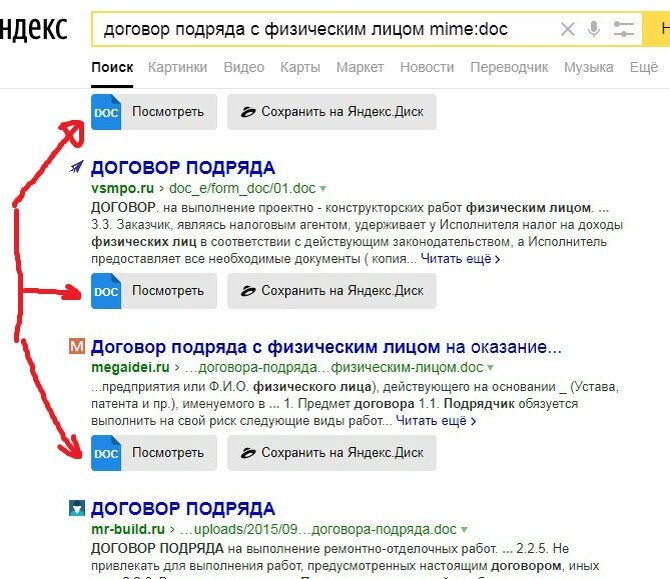Click Читать ещё in megaidei.ru snippet
The height and width of the screenshot is (579, 670).
point(435,421)
